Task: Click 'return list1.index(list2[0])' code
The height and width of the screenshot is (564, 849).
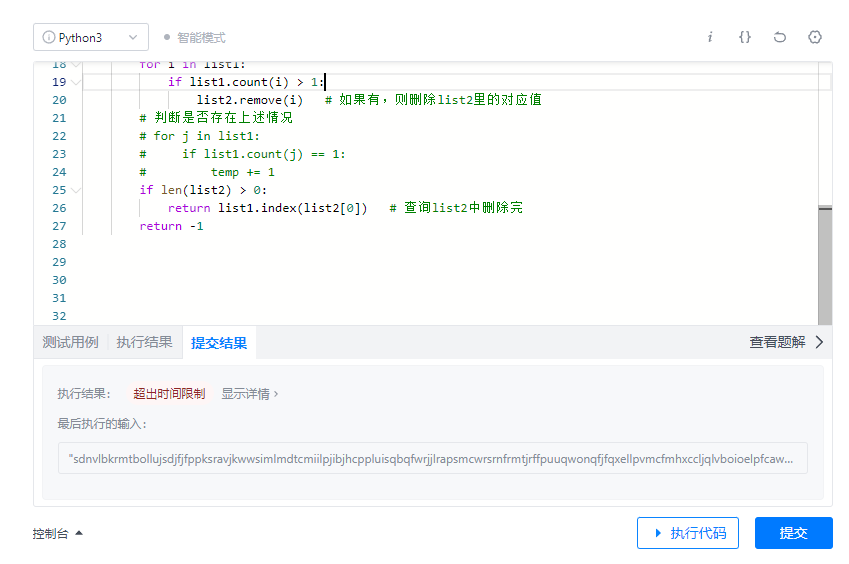Action: 267,208
